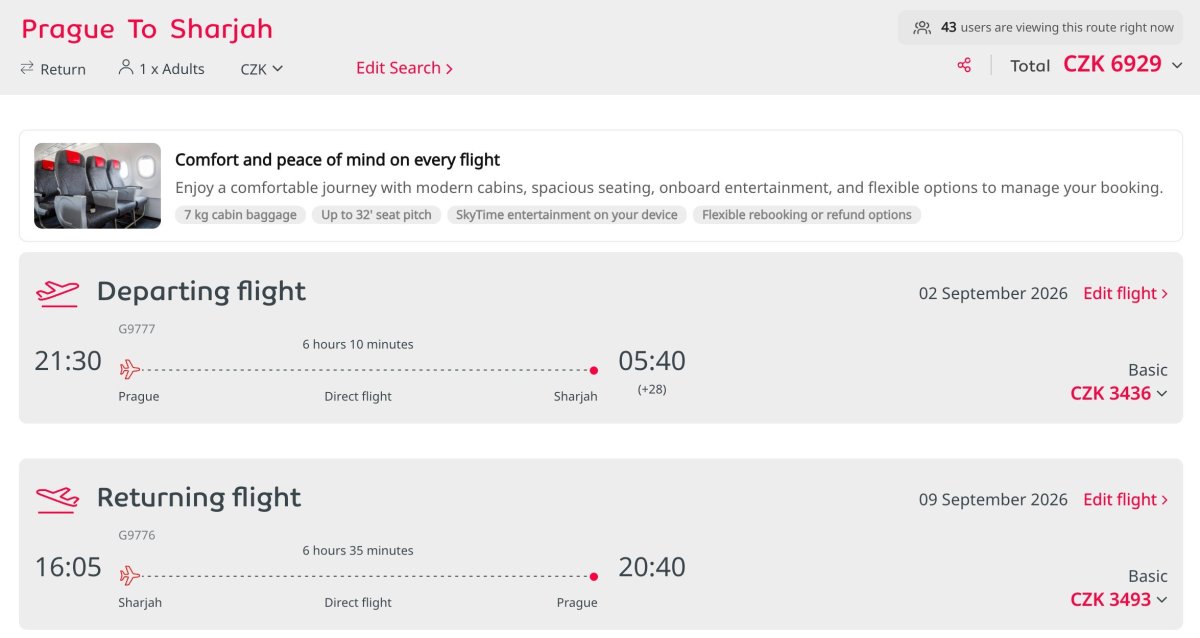Edit the departing flight on 02 September
This screenshot has width=1200, height=638.
pos(1126,293)
